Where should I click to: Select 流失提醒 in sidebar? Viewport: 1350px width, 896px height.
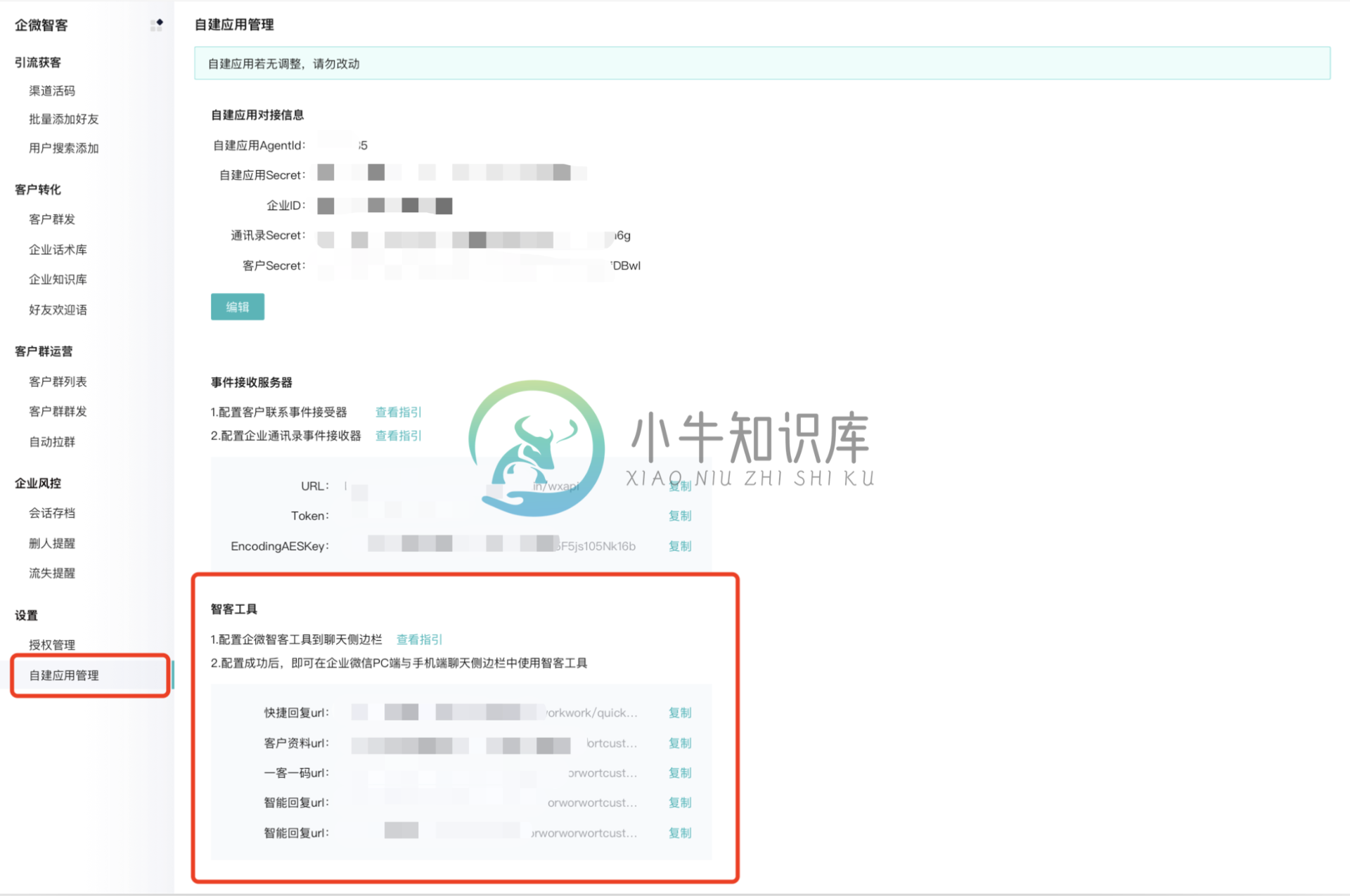tap(52, 573)
